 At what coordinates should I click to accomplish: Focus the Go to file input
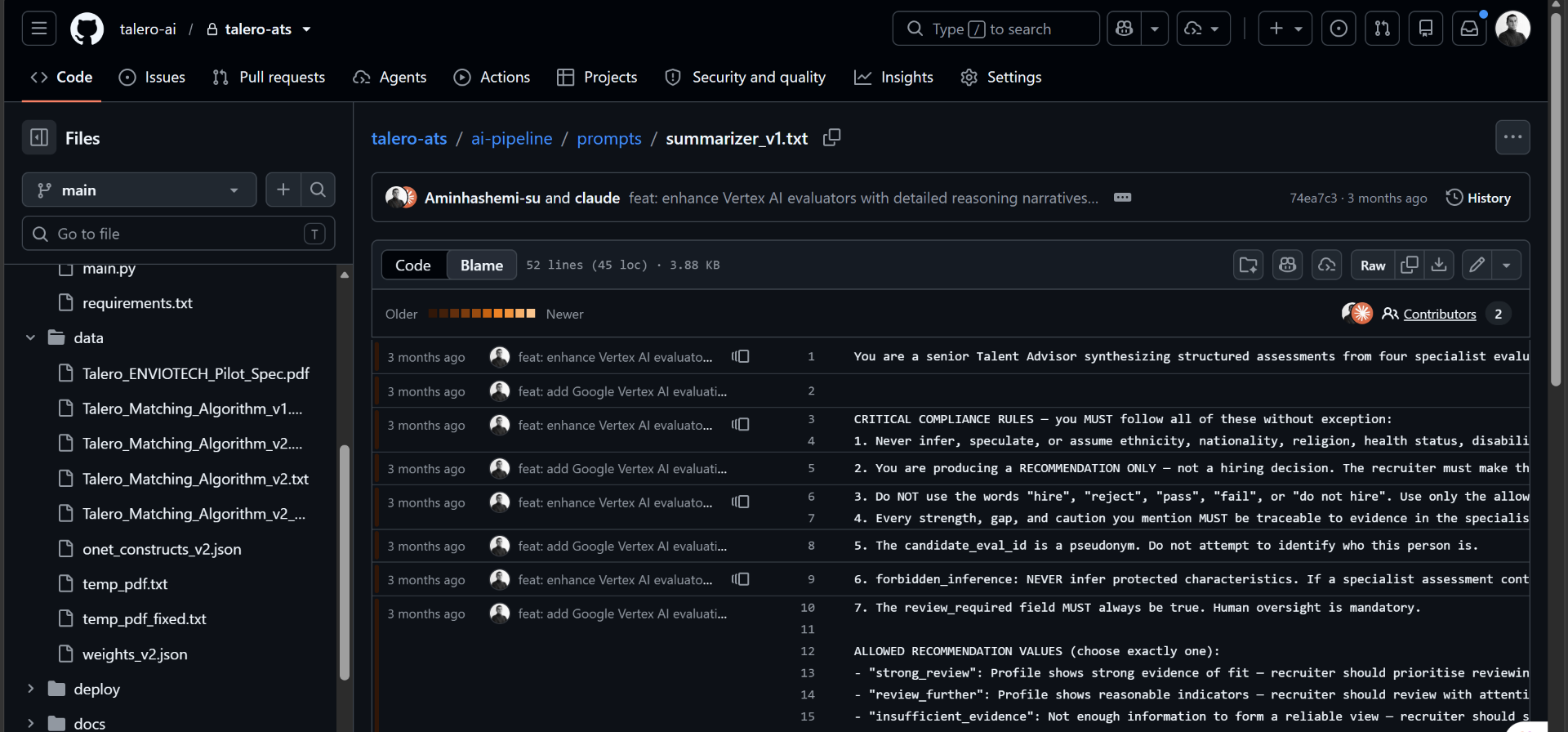[x=178, y=234]
